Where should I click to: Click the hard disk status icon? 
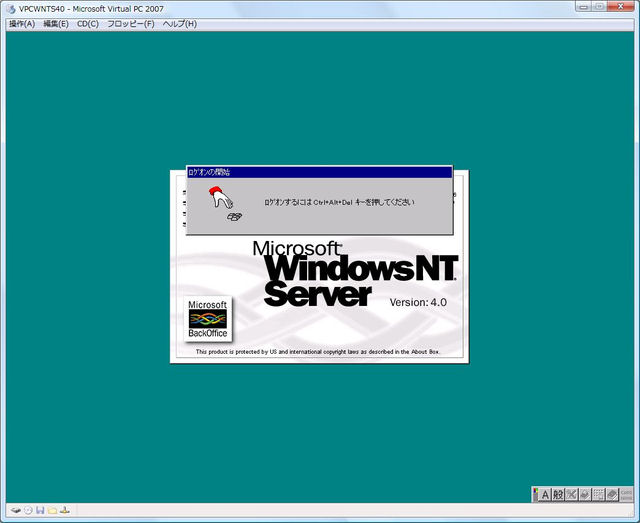[16, 510]
